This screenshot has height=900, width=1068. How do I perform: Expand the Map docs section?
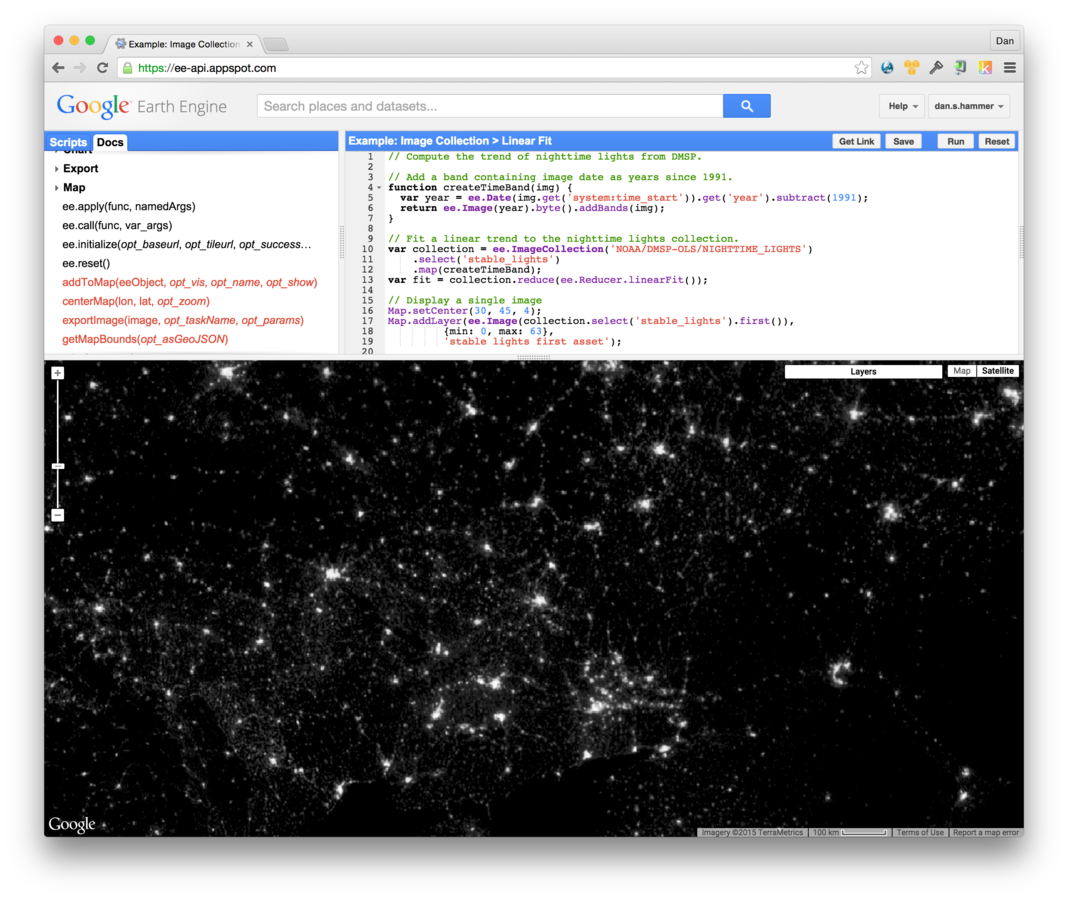[57, 188]
